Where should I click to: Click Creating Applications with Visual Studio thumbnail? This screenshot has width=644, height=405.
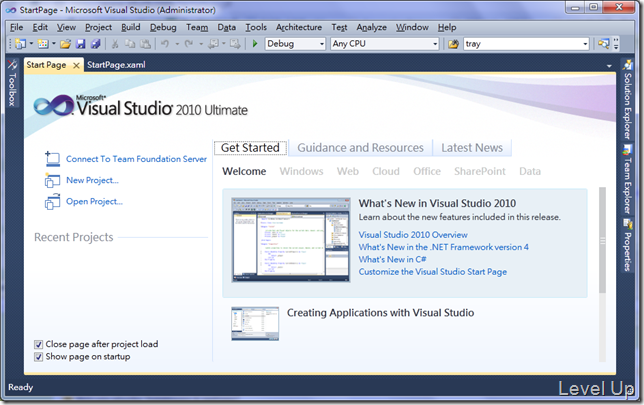pos(255,324)
